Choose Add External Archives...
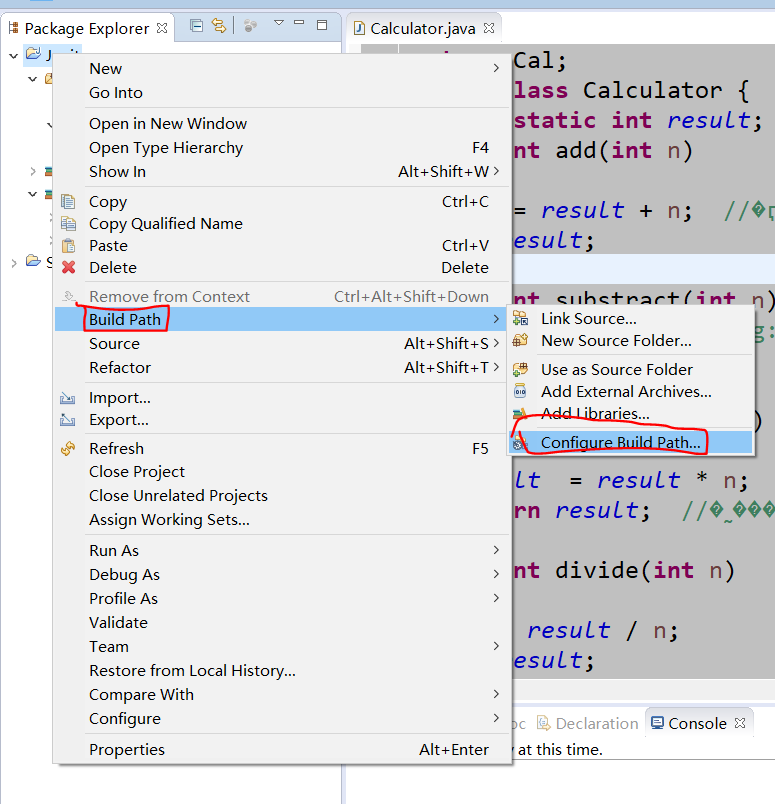This screenshot has height=804, width=775. pyautogui.click(x=631, y=391)
